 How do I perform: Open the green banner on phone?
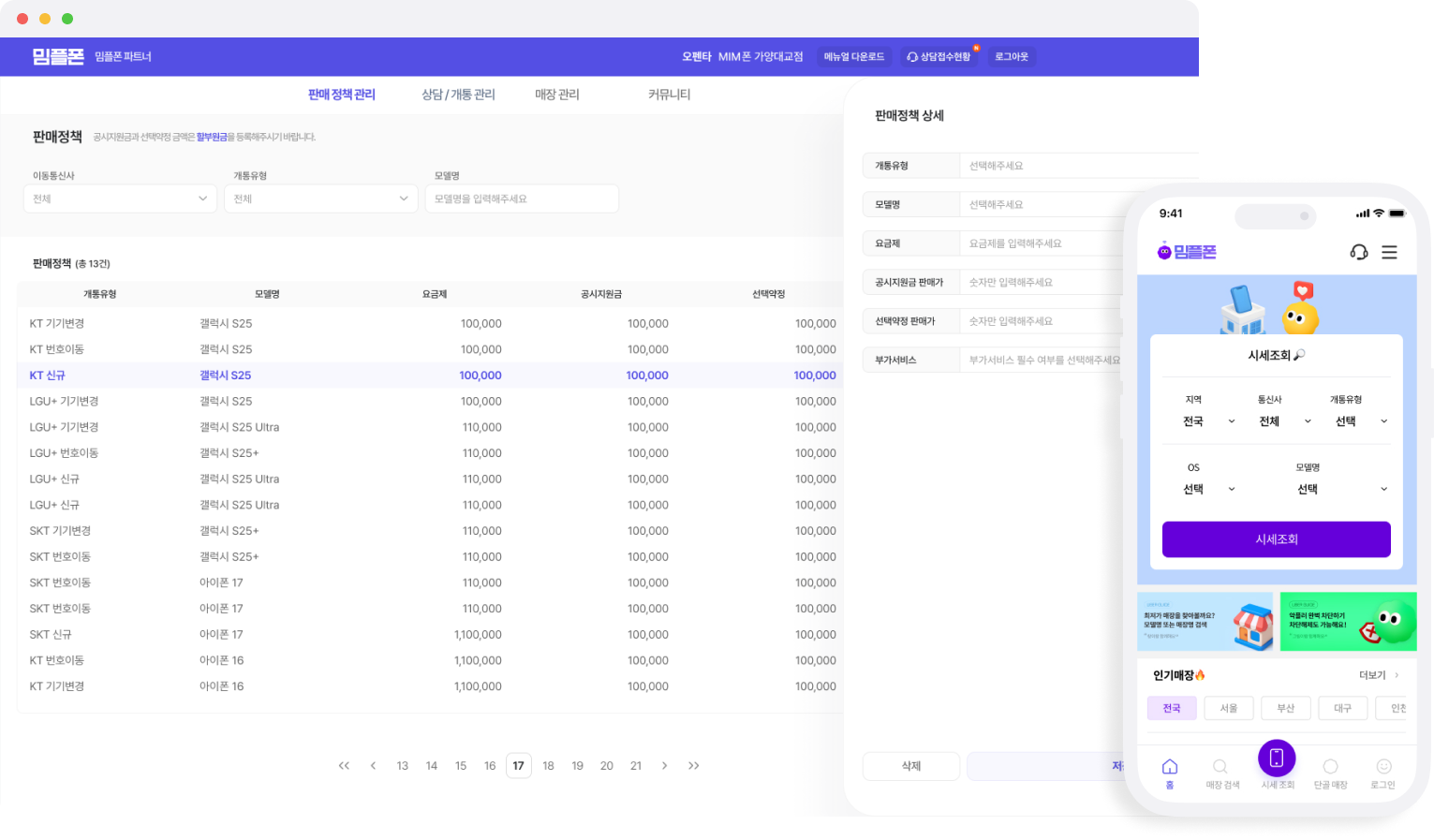[x=1349, y=621]
